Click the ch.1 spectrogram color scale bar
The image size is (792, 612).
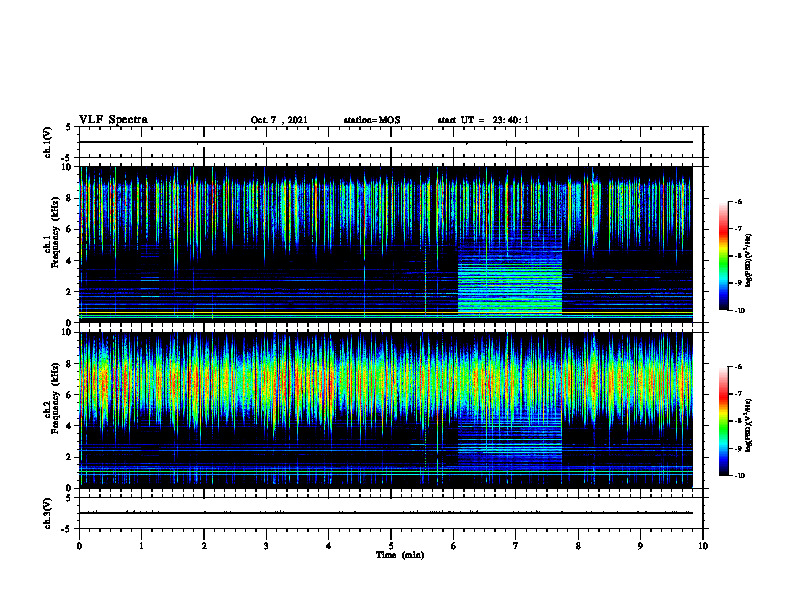723,256
